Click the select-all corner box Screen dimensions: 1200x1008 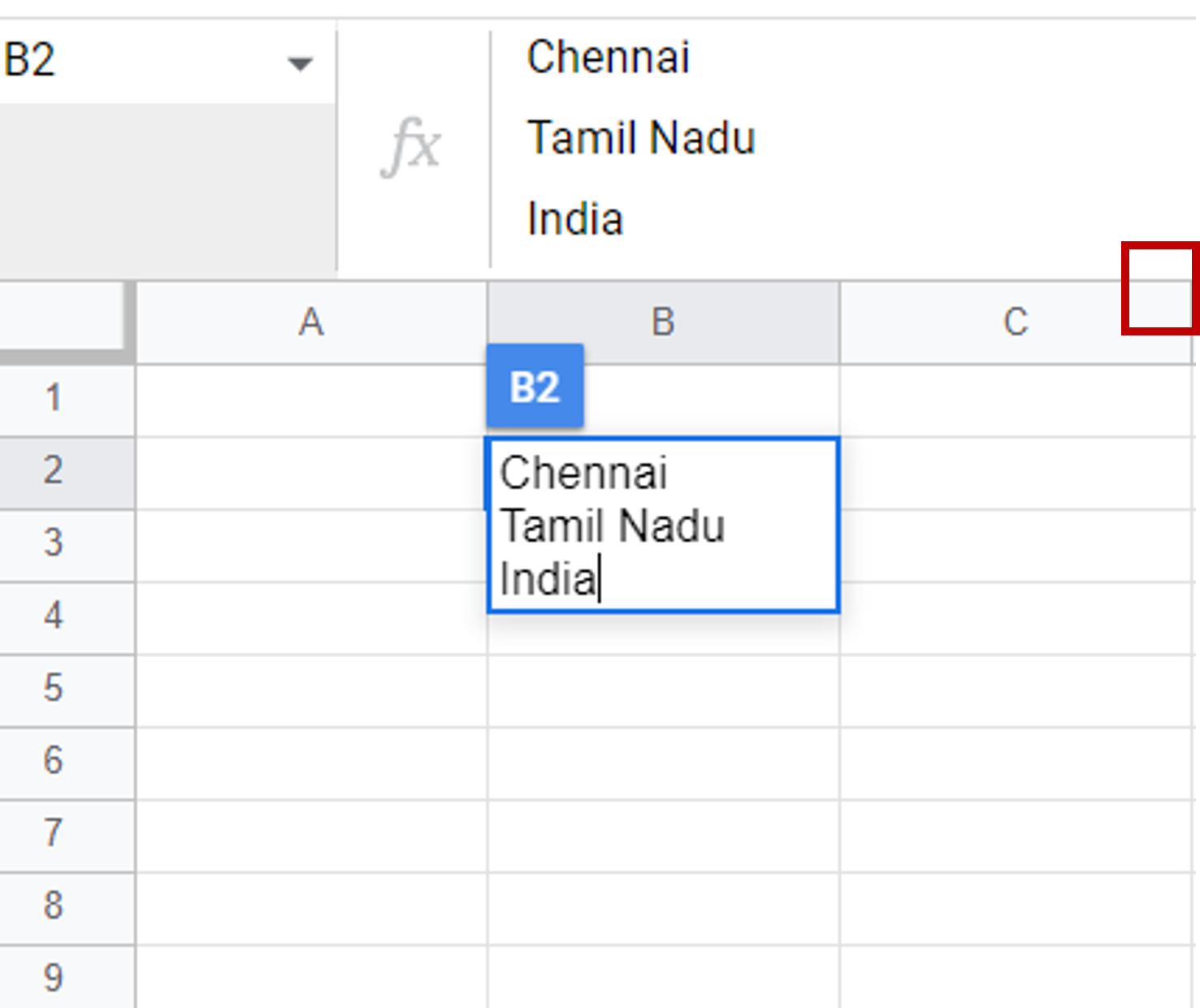point(63,318)
